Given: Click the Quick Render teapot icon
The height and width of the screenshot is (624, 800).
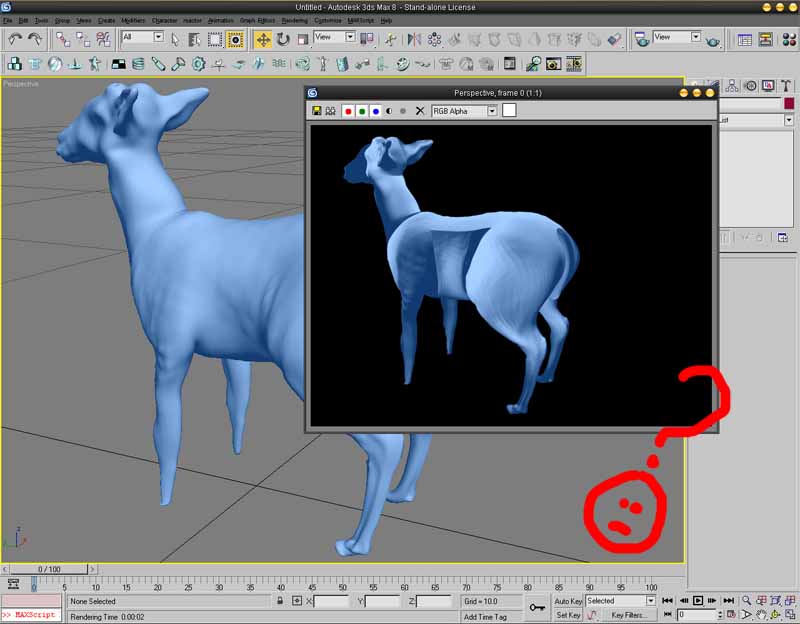Looking at the screenshot, I should click(x=713, y=40).
